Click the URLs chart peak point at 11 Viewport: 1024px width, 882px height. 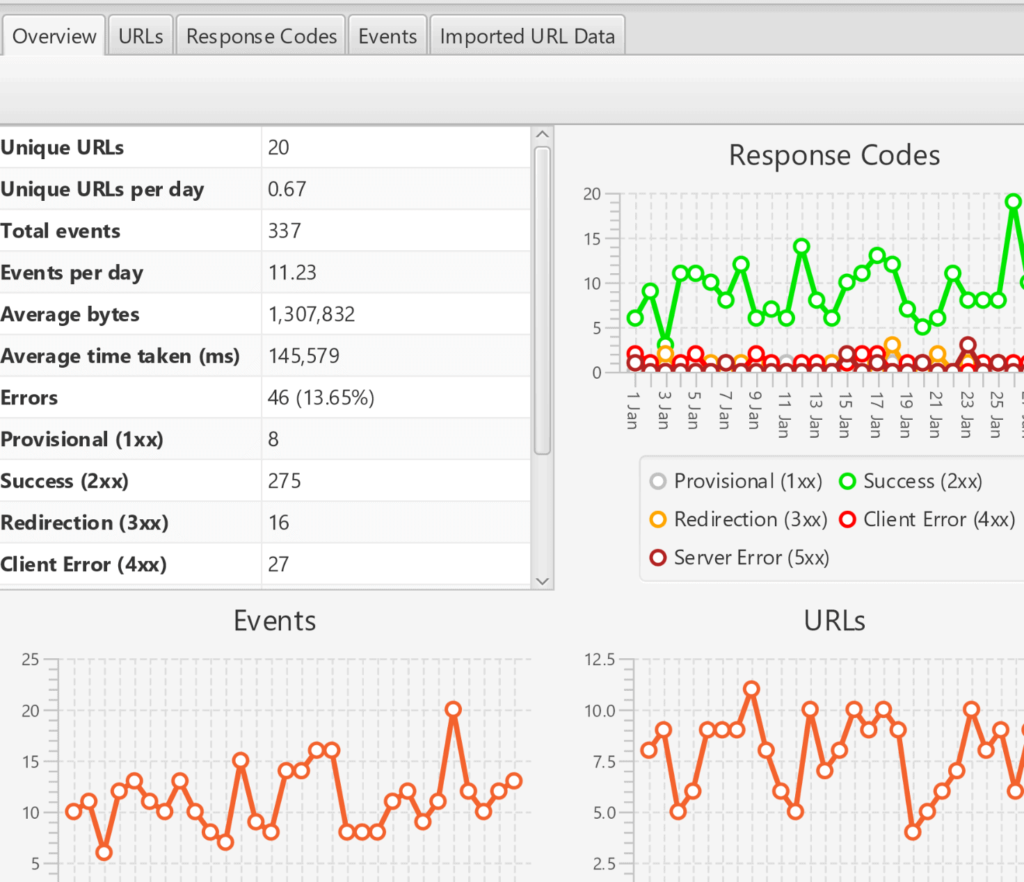(x=752, y=689)
